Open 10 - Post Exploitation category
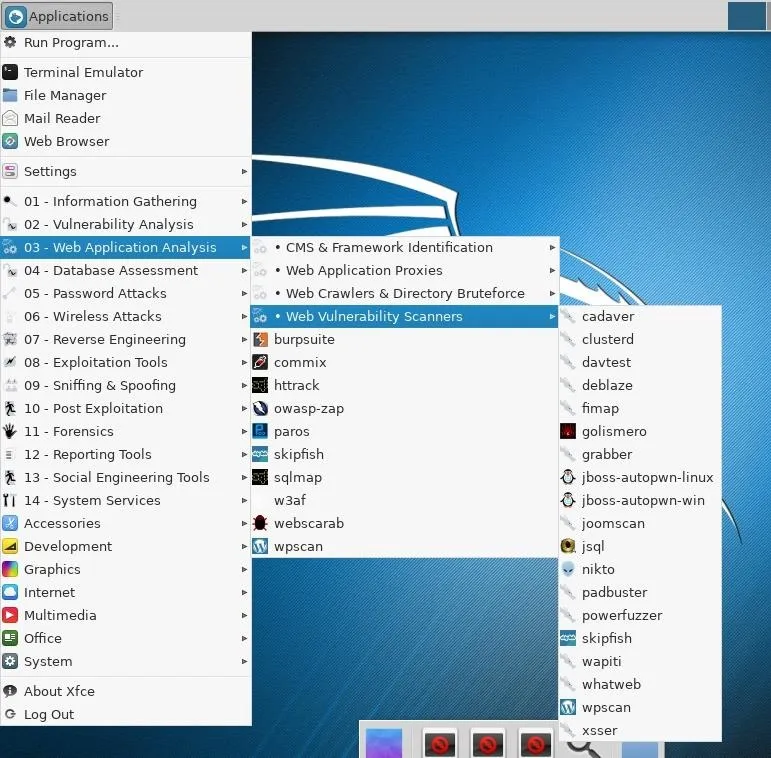Screen dimensions: 771x758 (126, 408)
